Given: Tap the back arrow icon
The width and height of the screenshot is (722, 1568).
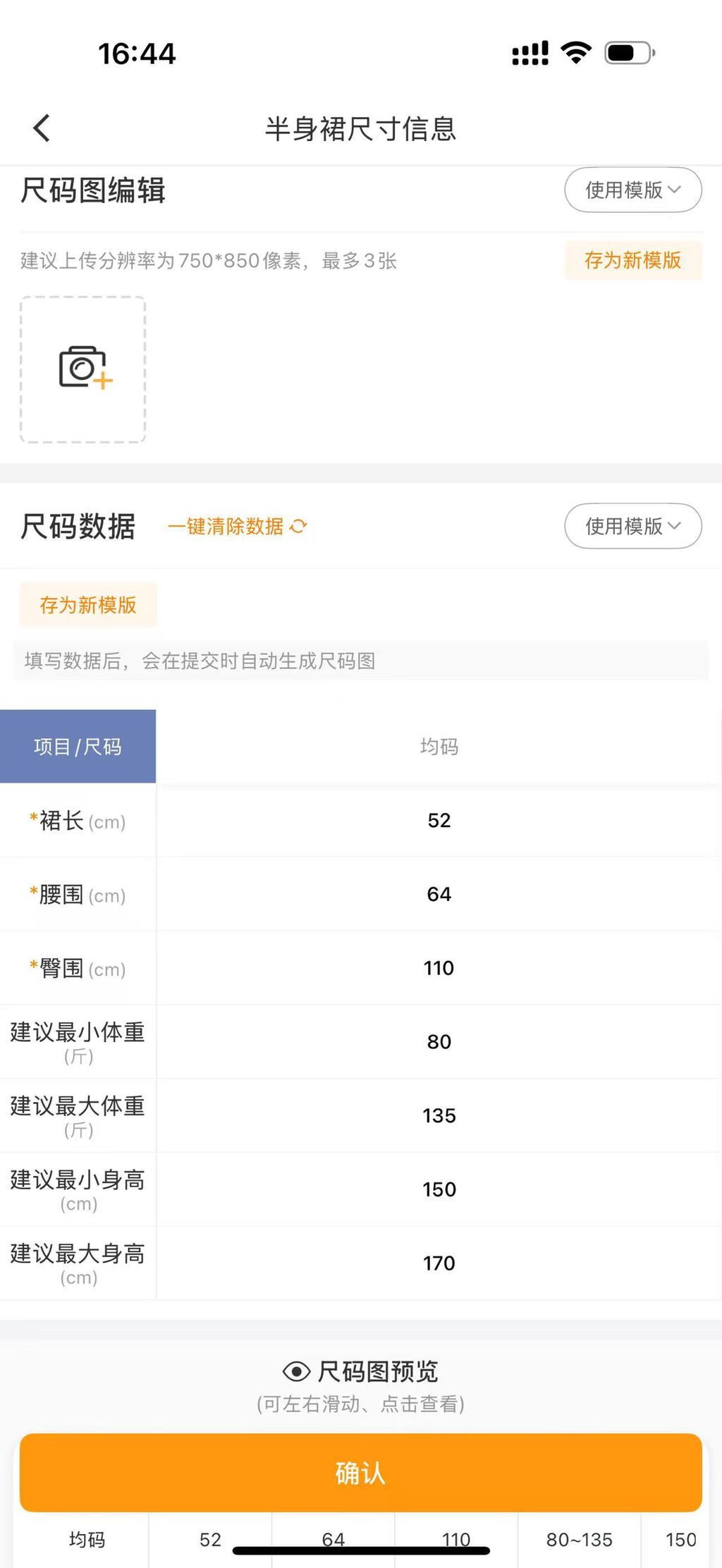Looking at the screenshot, I should click(x=42, y=128).
